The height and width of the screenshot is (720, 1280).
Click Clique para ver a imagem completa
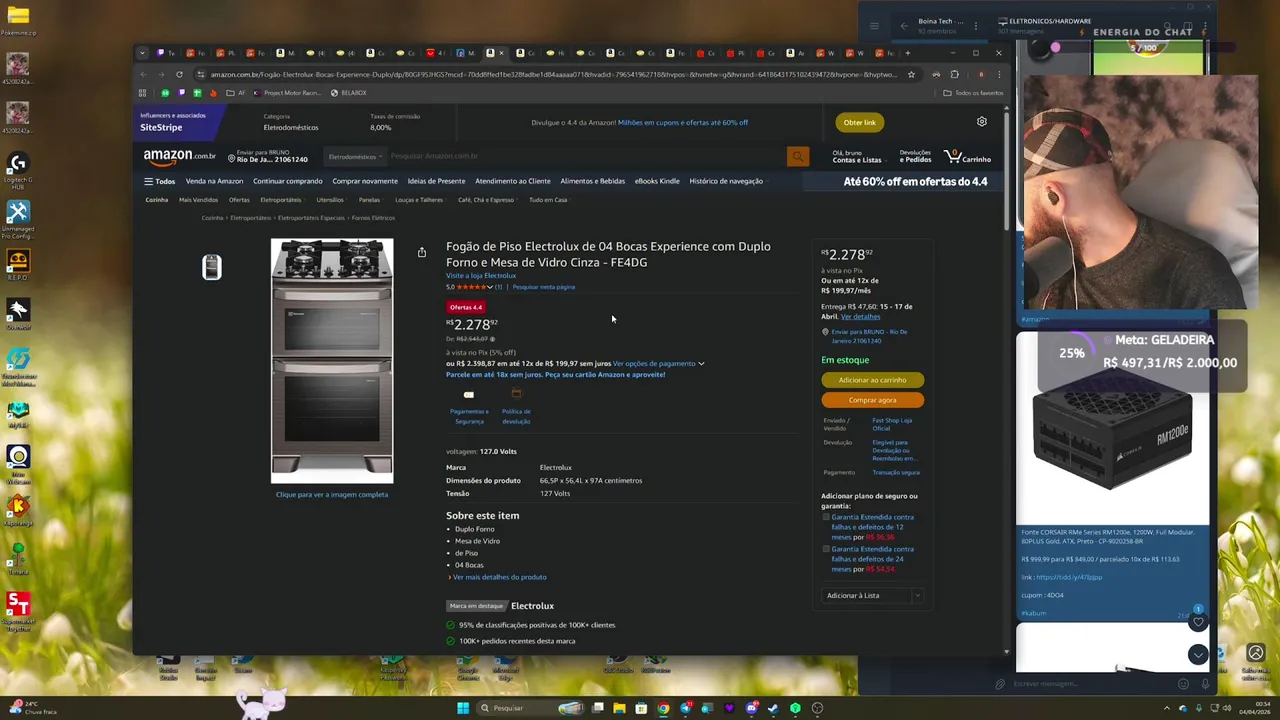click(332, 494)
